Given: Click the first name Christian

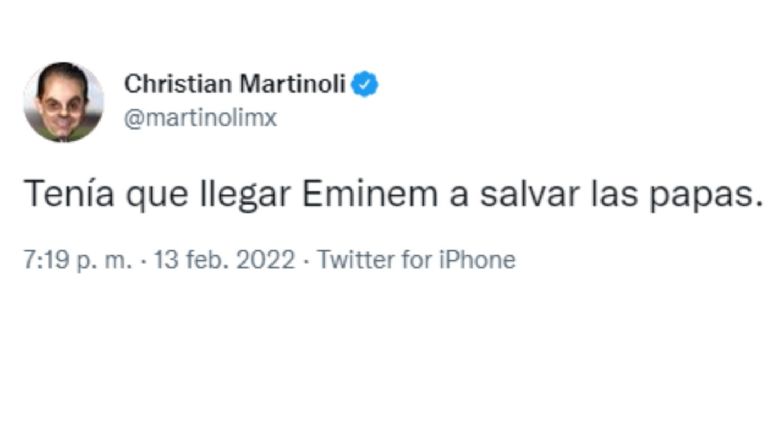Looking at the screenshot, I should coord(172,85).
